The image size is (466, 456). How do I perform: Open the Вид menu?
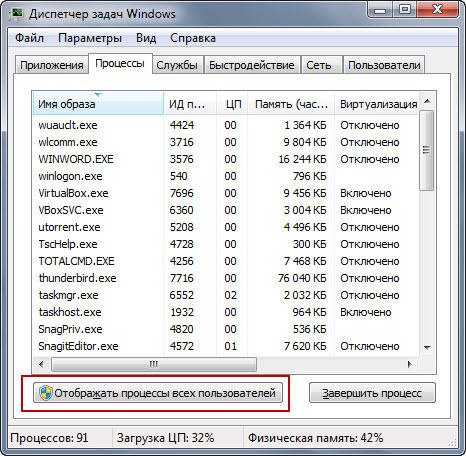[146, 38]
